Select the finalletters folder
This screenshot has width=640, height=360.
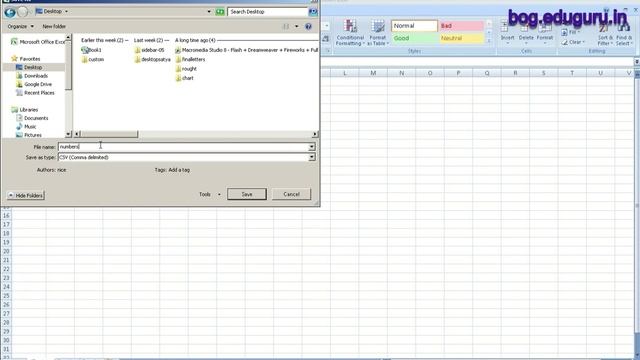click(190, 59)
